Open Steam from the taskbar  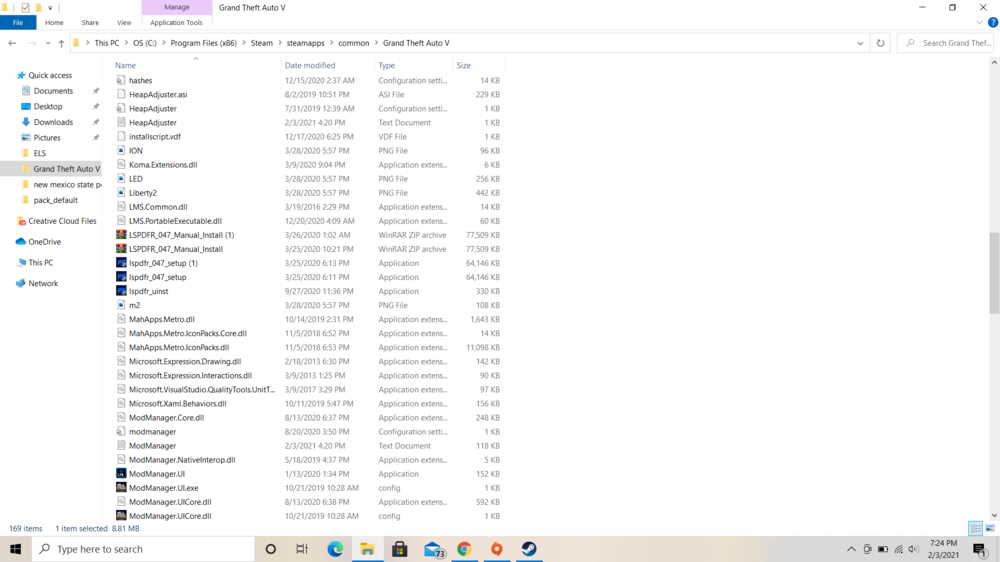tap(529, 549)
